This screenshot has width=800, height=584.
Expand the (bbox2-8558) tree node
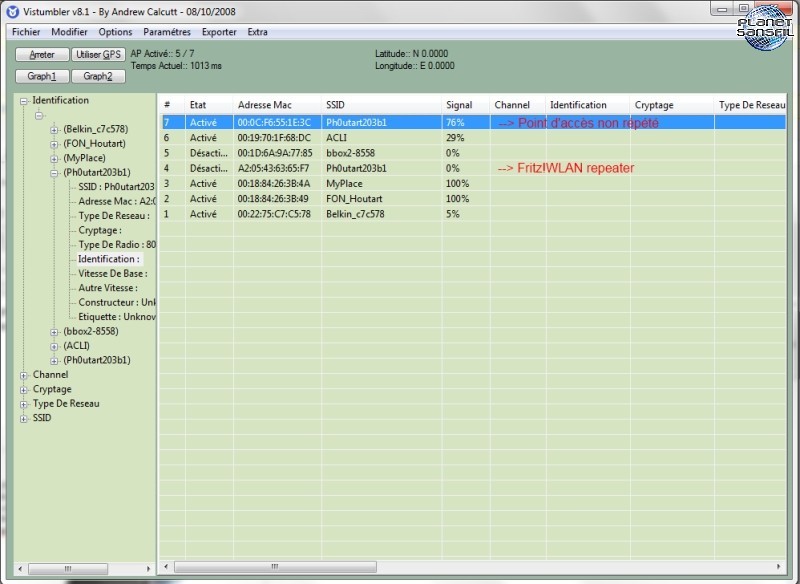click(54, 332)
